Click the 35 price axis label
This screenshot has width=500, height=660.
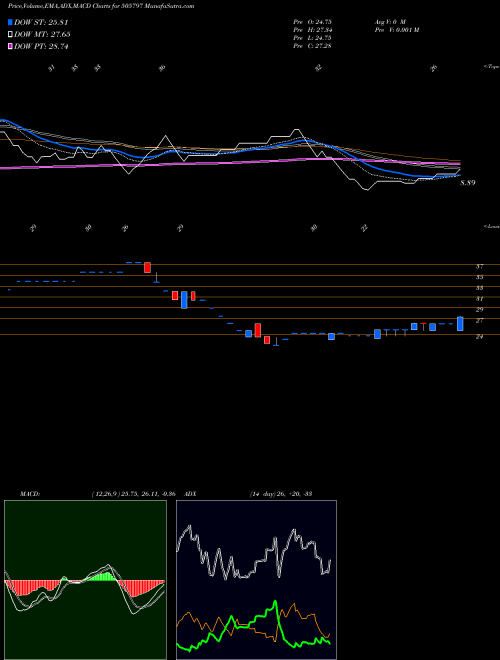point(479,277)
